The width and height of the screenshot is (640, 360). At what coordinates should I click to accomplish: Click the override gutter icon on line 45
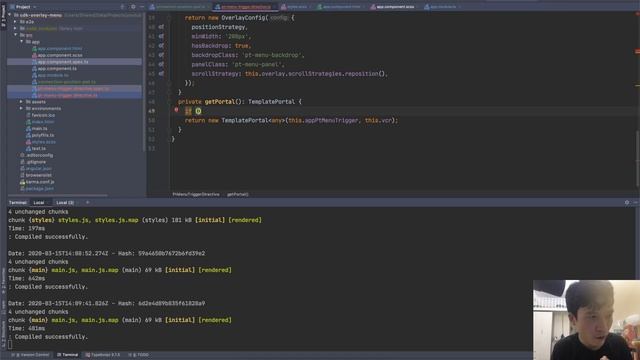pyautogui.click(x=161, y=74)
